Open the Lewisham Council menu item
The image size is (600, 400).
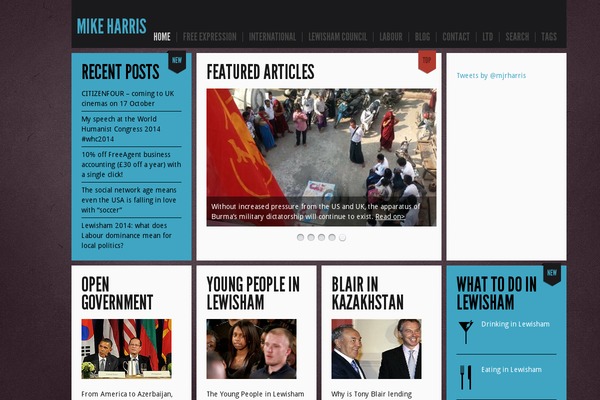point(338,37)
